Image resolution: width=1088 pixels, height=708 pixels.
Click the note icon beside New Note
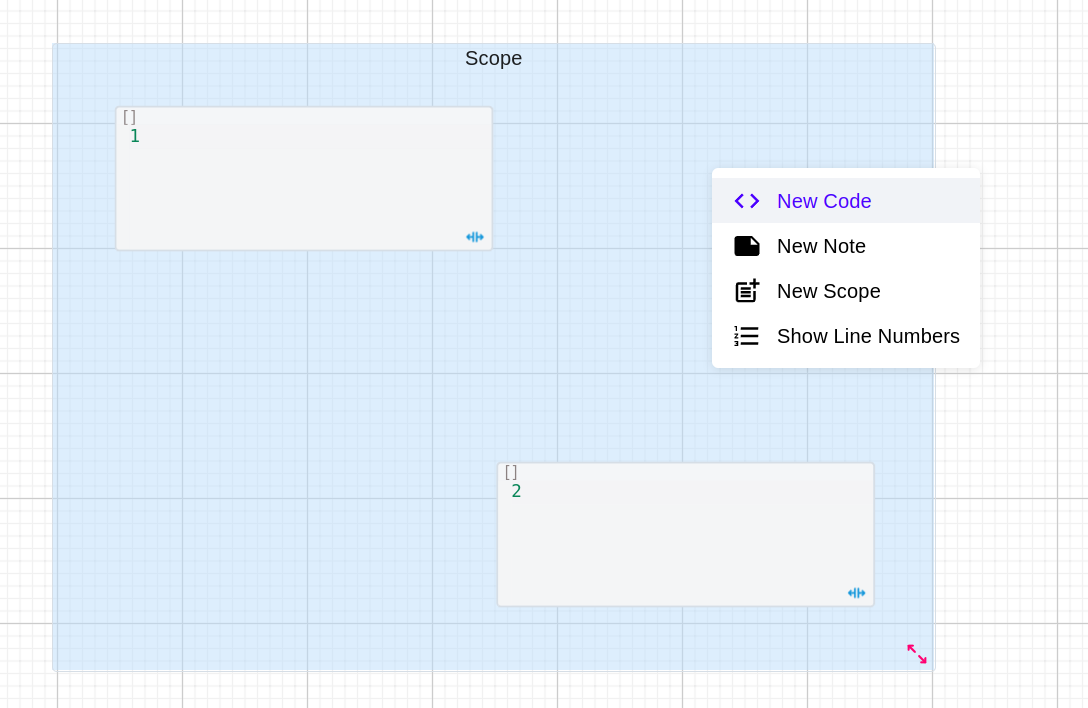click(x=747, y=246)
